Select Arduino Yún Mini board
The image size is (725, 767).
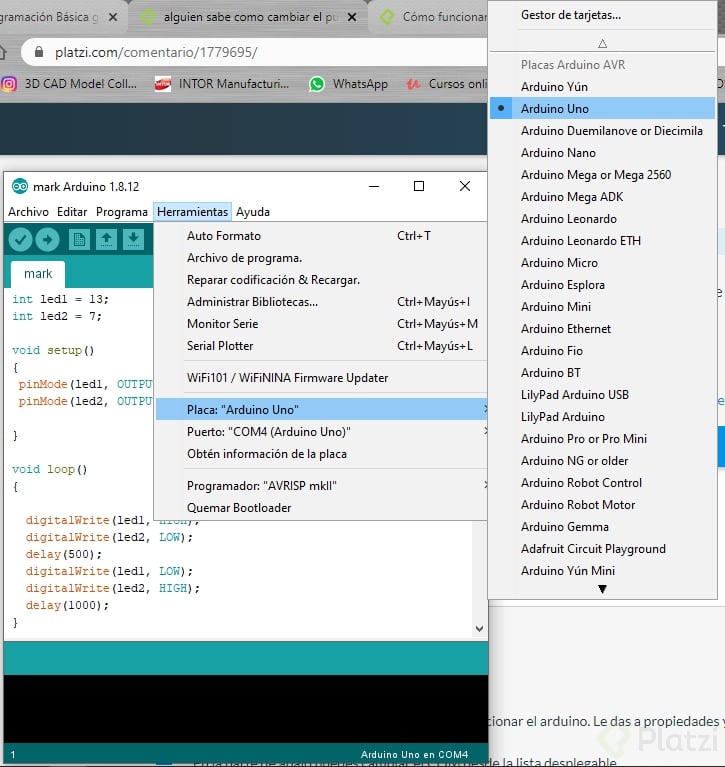[x=602, y=571]
